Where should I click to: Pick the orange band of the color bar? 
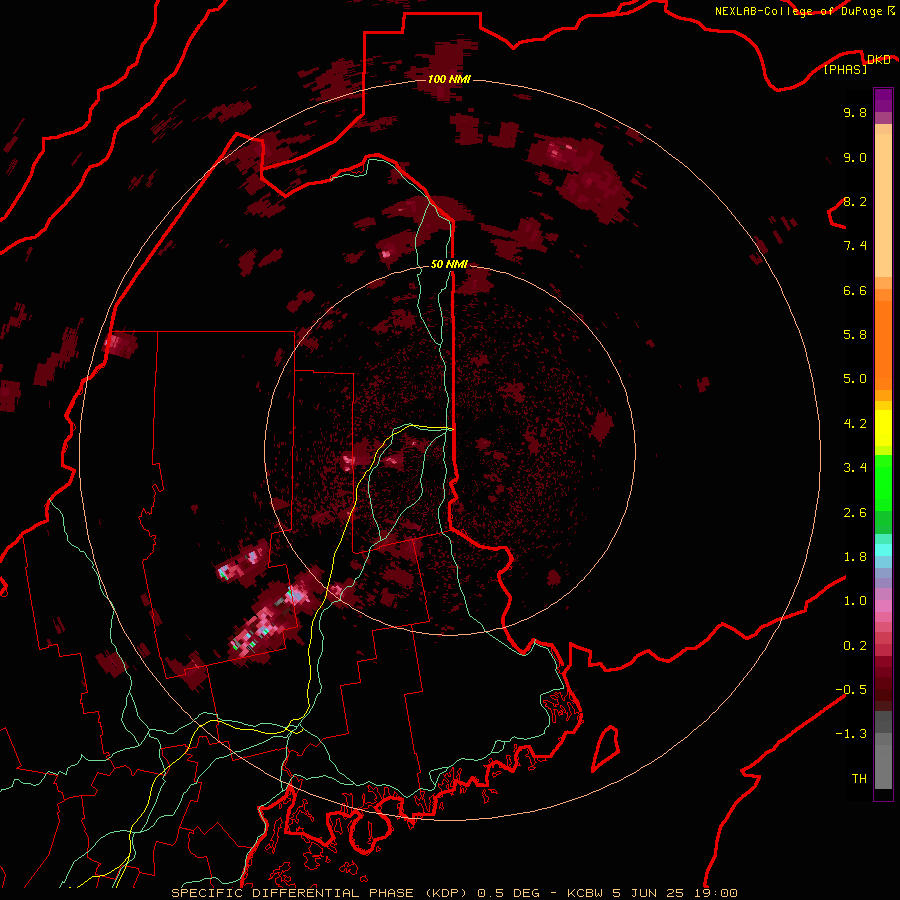[883, 344]
